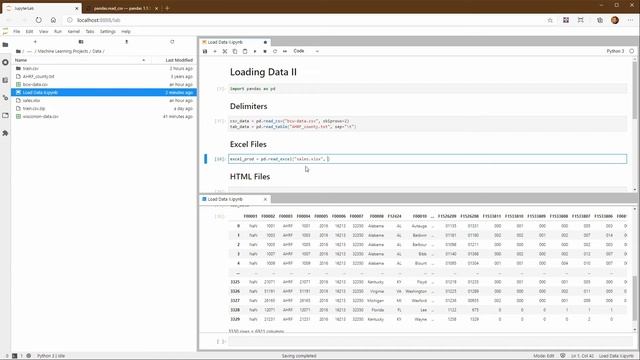
Task: Click the empty code cell in lower panel
Action: tap(427, 341)
